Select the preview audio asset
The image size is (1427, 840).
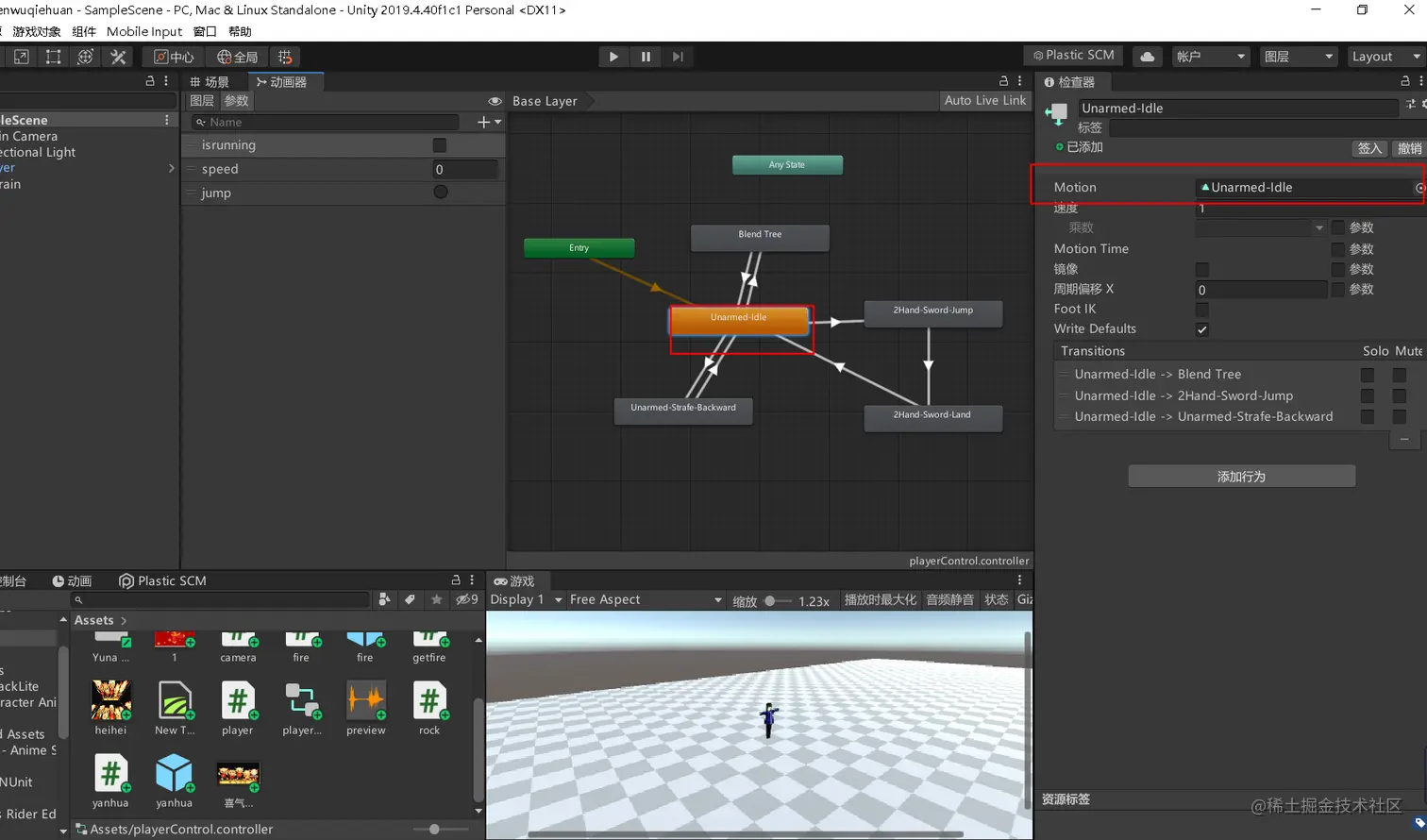[366, 708]
